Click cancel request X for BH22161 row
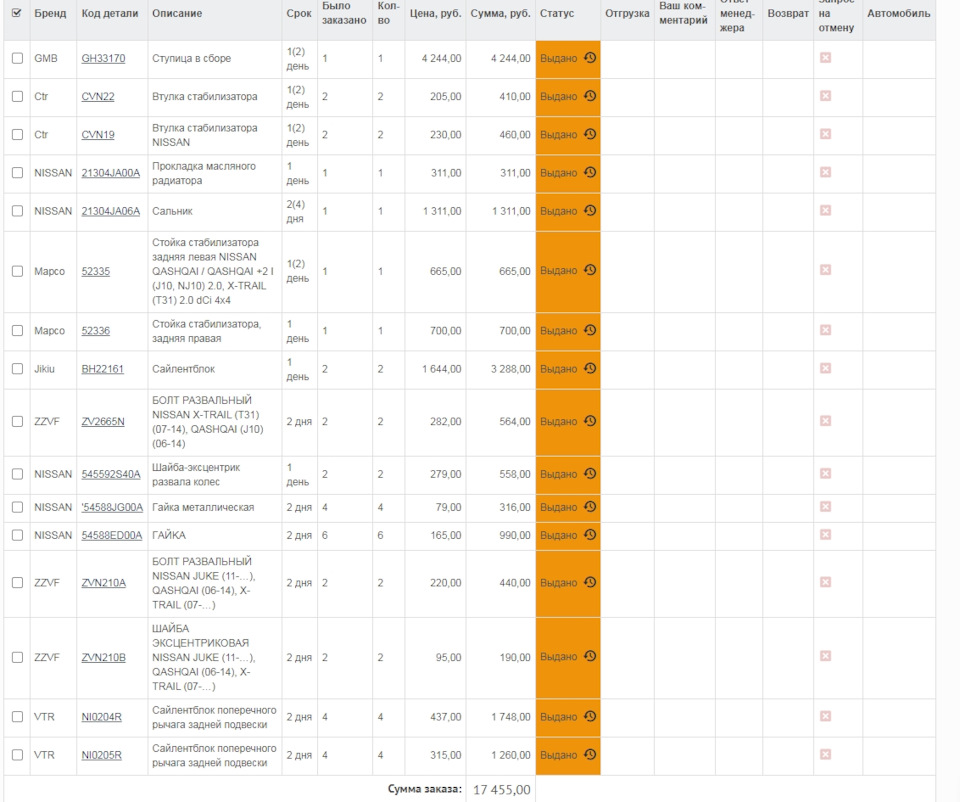 (x=825, y=369)
